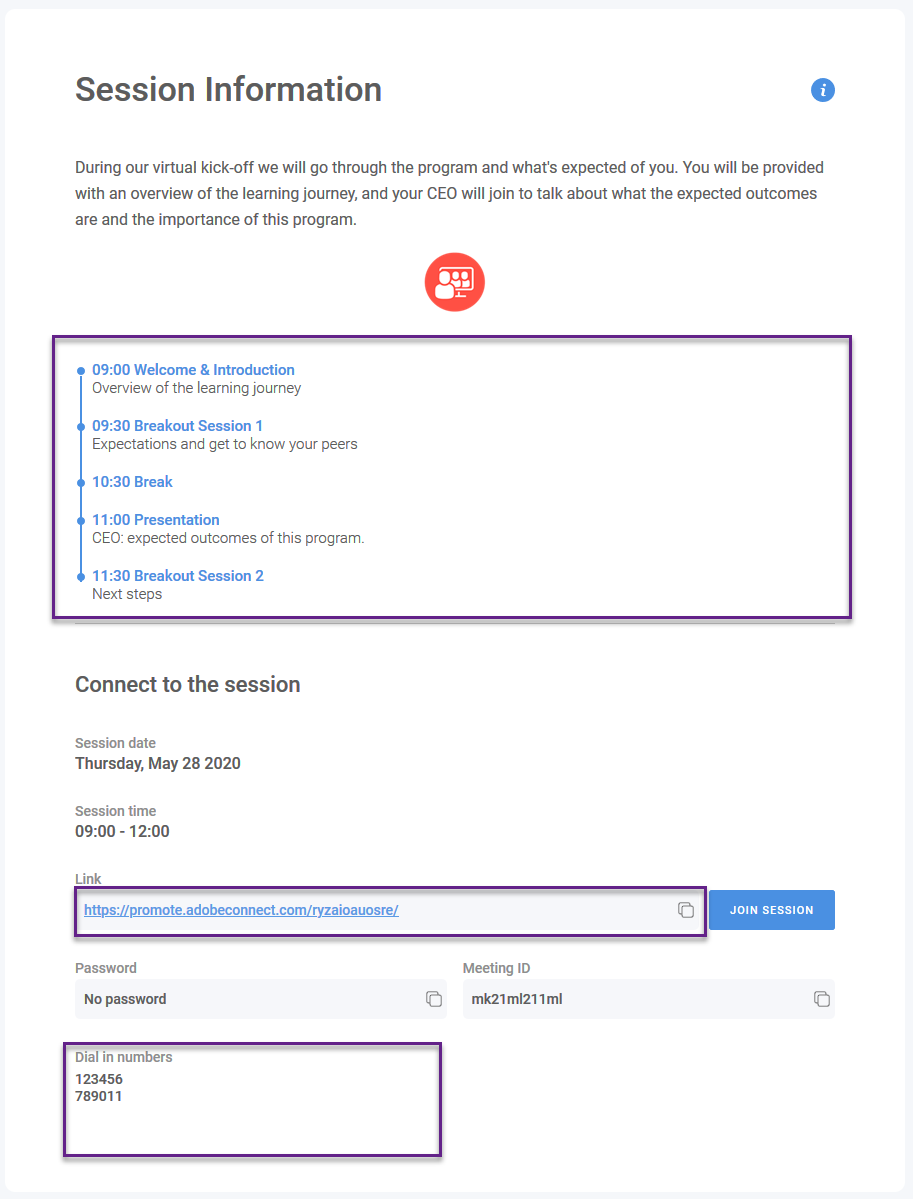Click the Thursday, May 28 2020 date
The width and height of the screenshot is (913, 1199).
pyautogui.click(x=158, y=764)
